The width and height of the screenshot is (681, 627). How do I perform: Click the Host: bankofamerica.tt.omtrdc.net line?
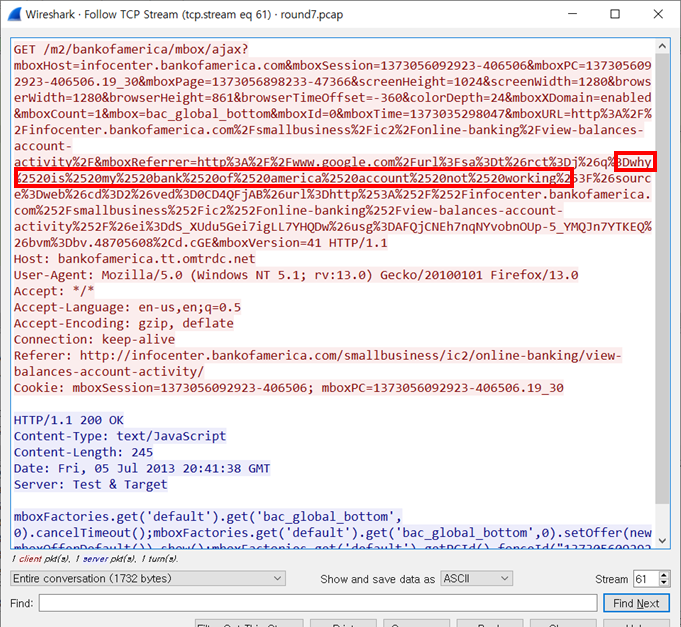pos(135,259)
